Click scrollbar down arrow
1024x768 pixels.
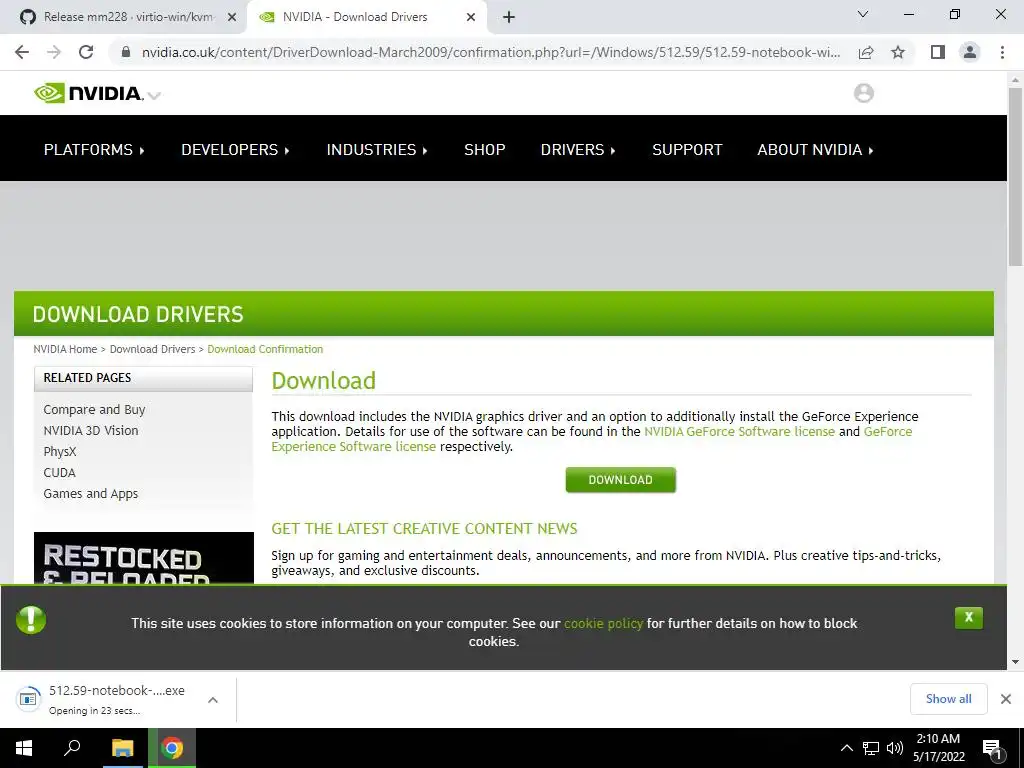tap(1015, 662)
